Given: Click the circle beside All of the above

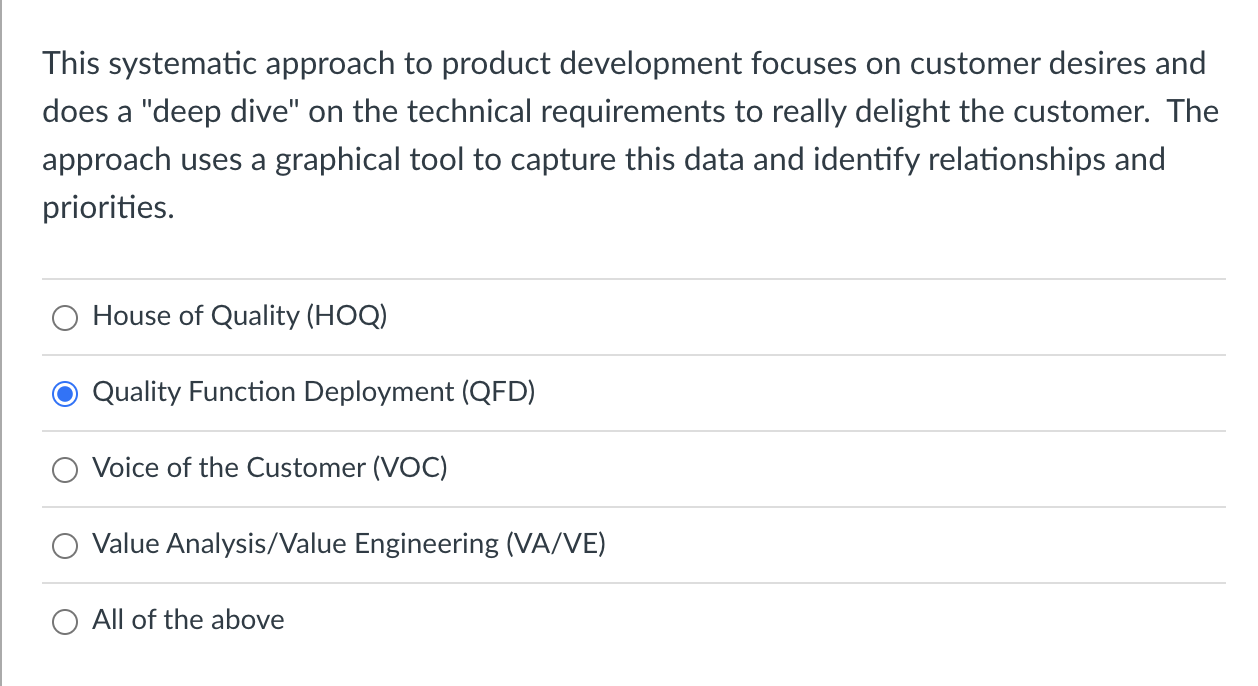Looking at the screenshot, I should [64, 621].
